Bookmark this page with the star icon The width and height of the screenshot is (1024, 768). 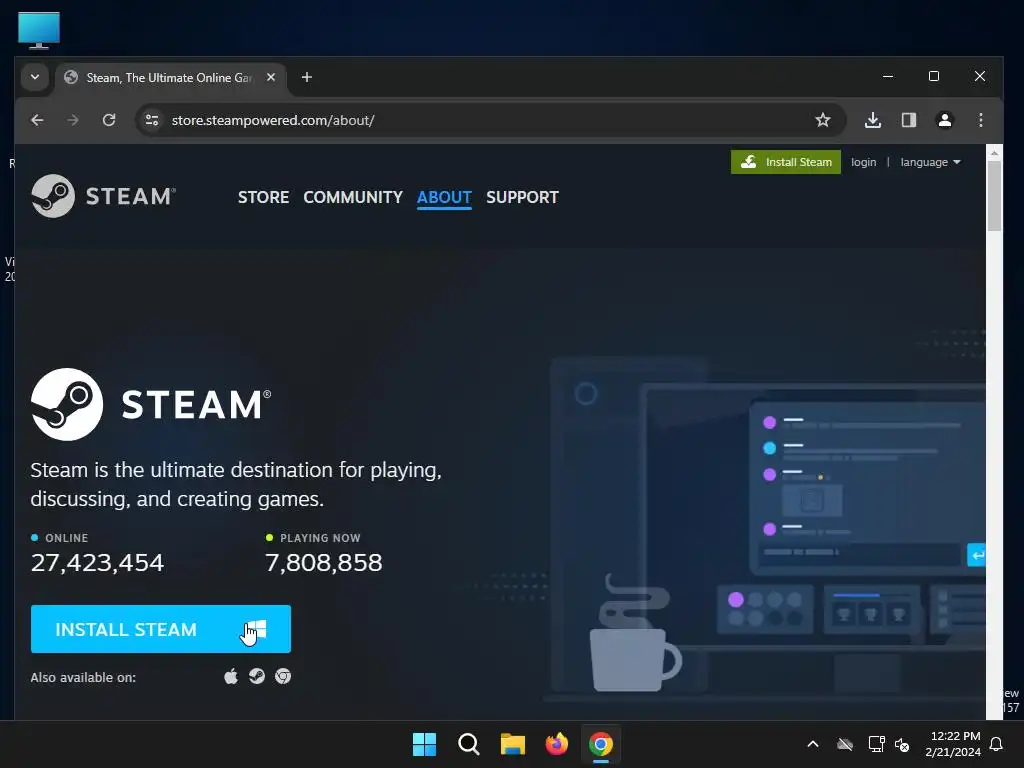pos(823,120)
